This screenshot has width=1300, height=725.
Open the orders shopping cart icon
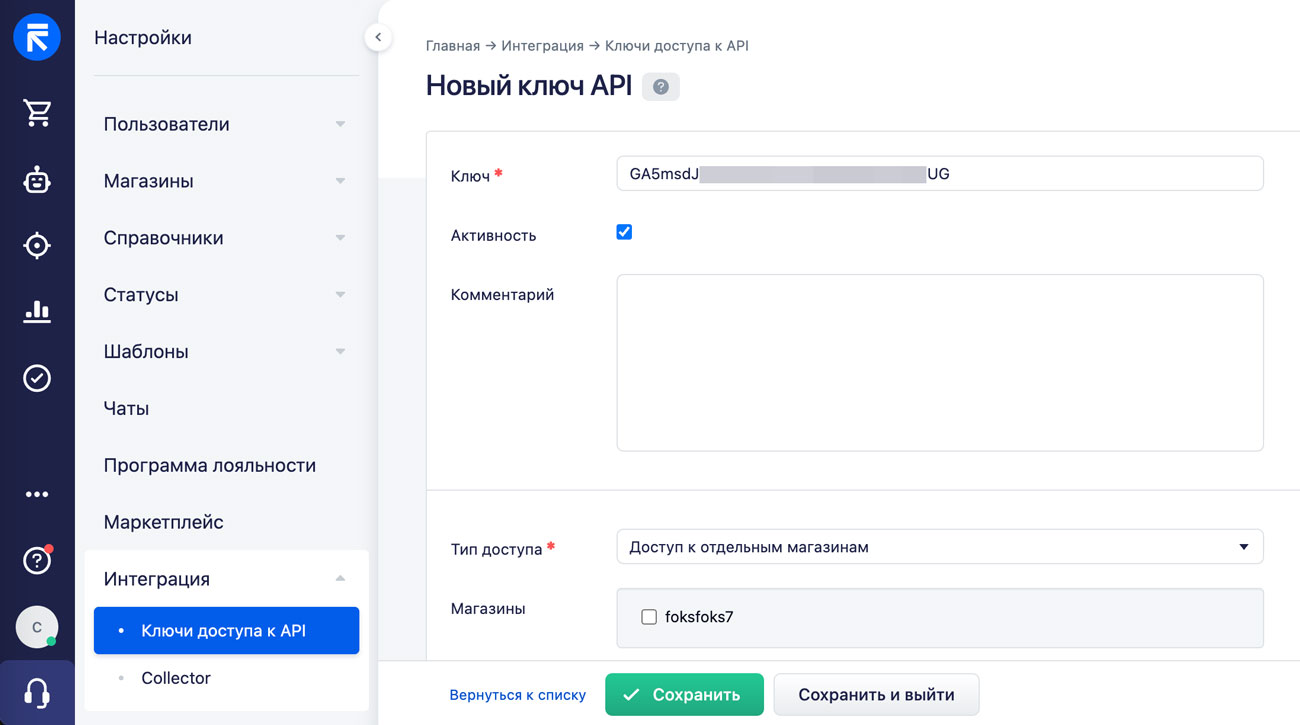(x=37, y=114)
